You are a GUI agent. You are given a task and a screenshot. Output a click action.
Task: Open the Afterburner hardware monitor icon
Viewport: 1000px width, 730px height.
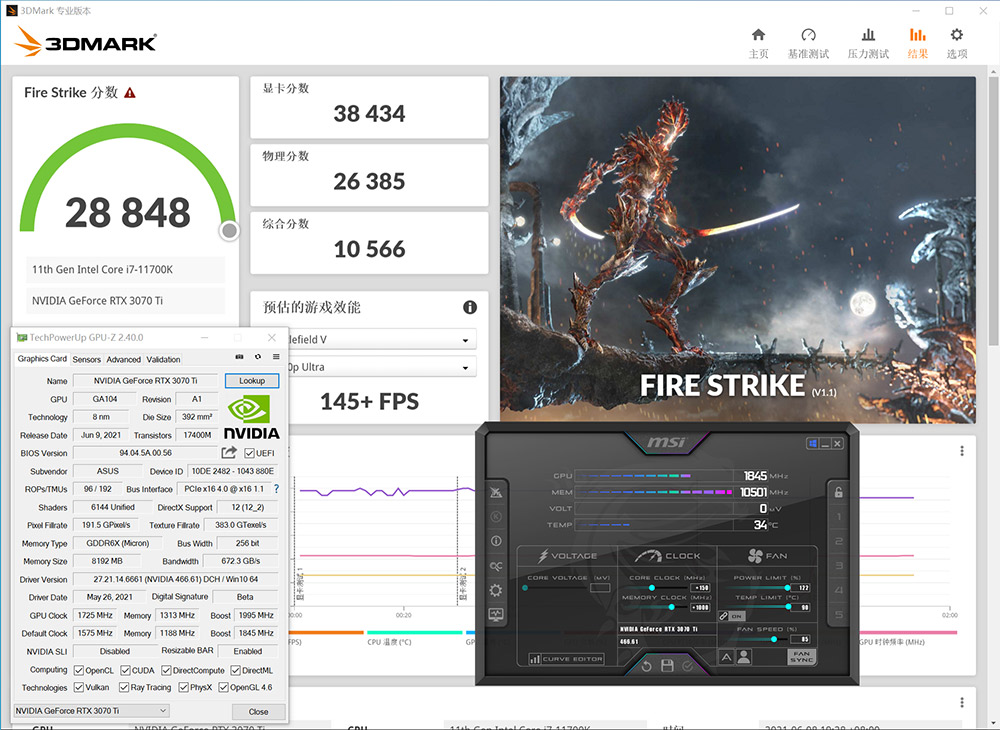point(496,615)
